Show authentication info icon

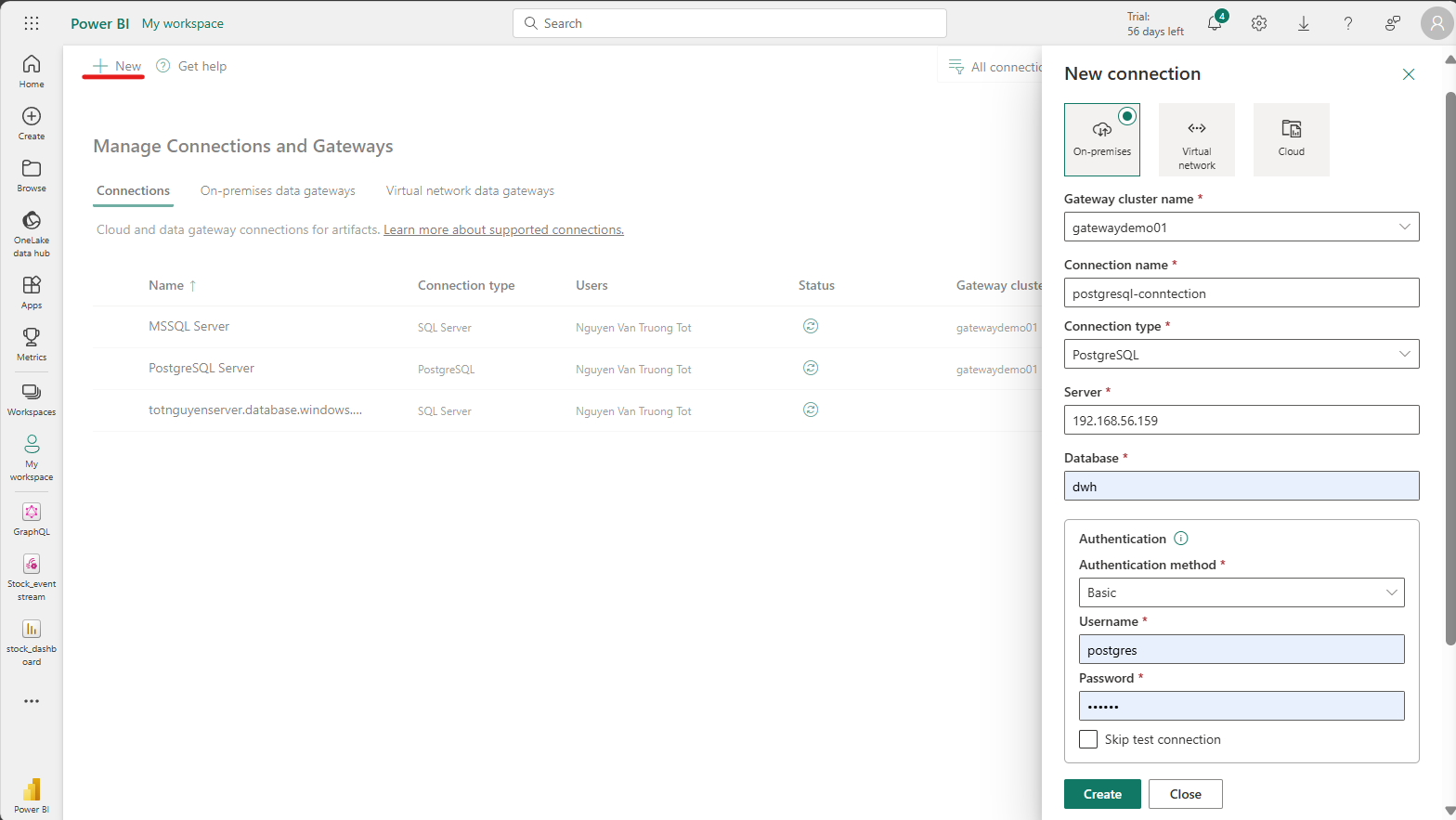point(1181,539)
